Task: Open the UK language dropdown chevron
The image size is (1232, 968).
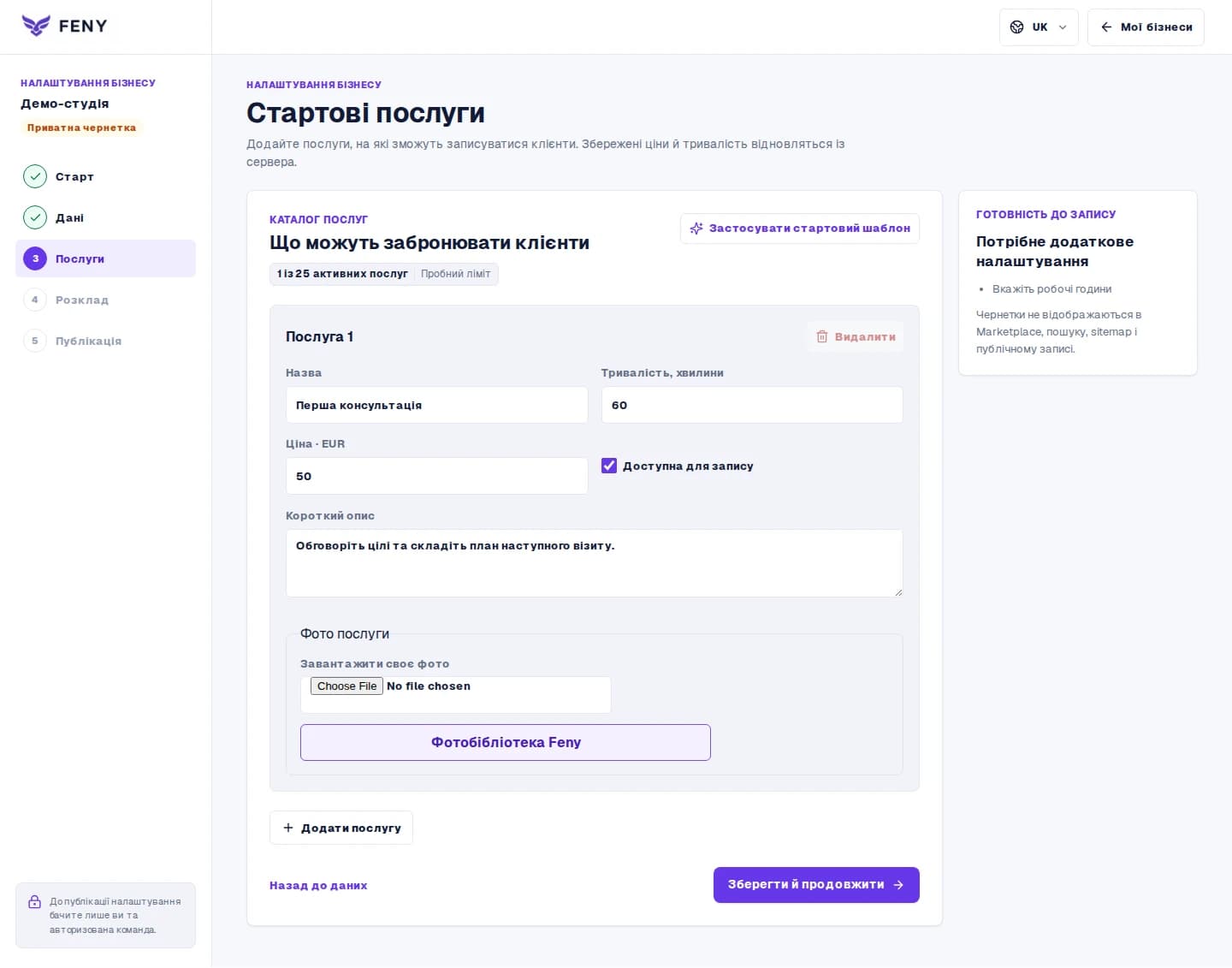Action: 1063,27
